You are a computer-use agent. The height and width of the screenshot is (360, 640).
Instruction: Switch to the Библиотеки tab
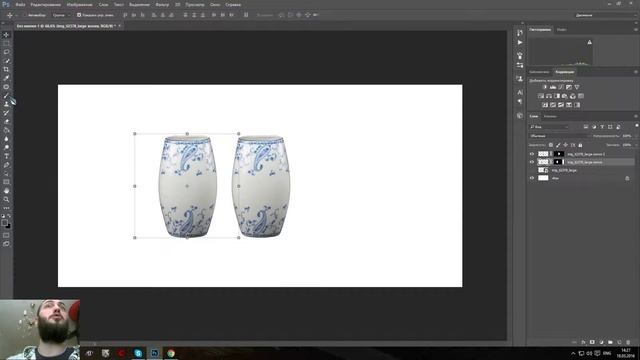tap(539, 72)
